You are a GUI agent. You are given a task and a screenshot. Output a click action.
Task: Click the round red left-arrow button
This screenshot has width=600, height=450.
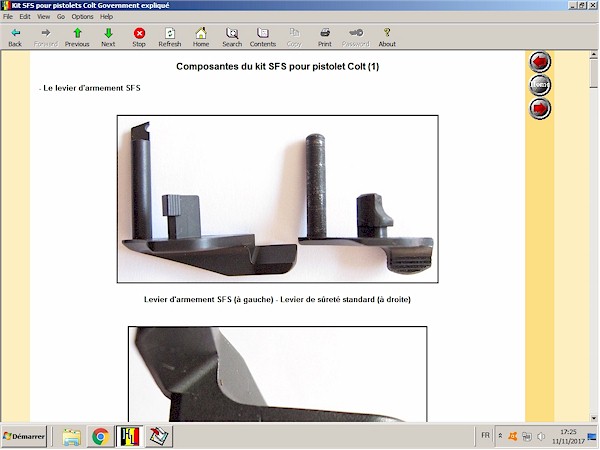tap(540, 62)
